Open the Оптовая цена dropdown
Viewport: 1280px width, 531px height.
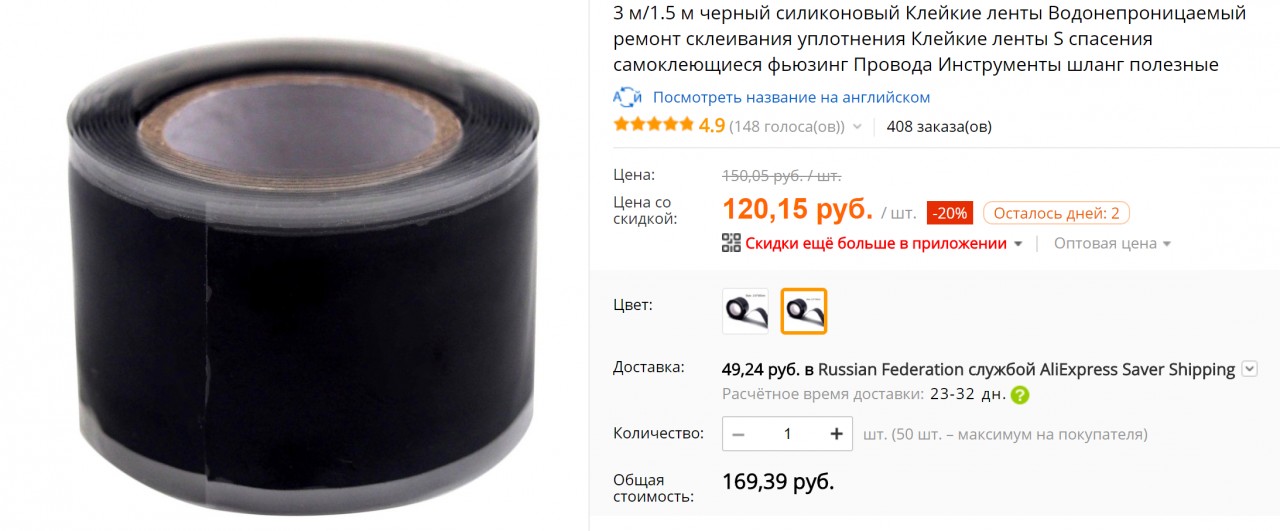(x=1112, y=243)
